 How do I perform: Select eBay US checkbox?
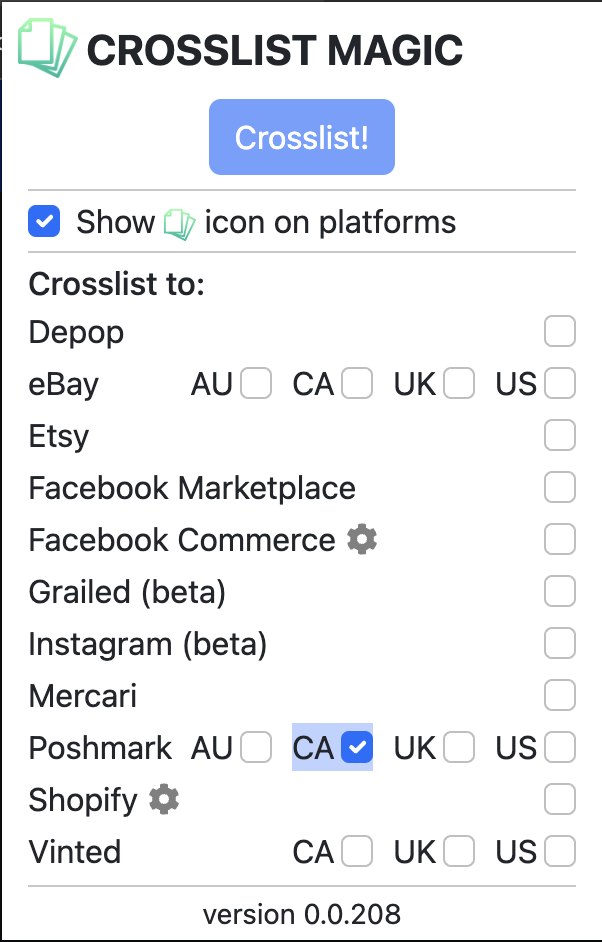point(560,384)
